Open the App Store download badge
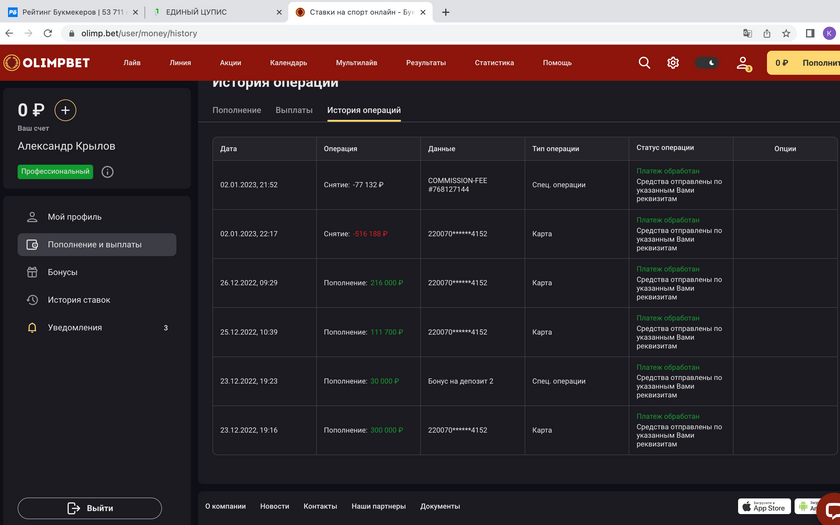 coord(764,506)
